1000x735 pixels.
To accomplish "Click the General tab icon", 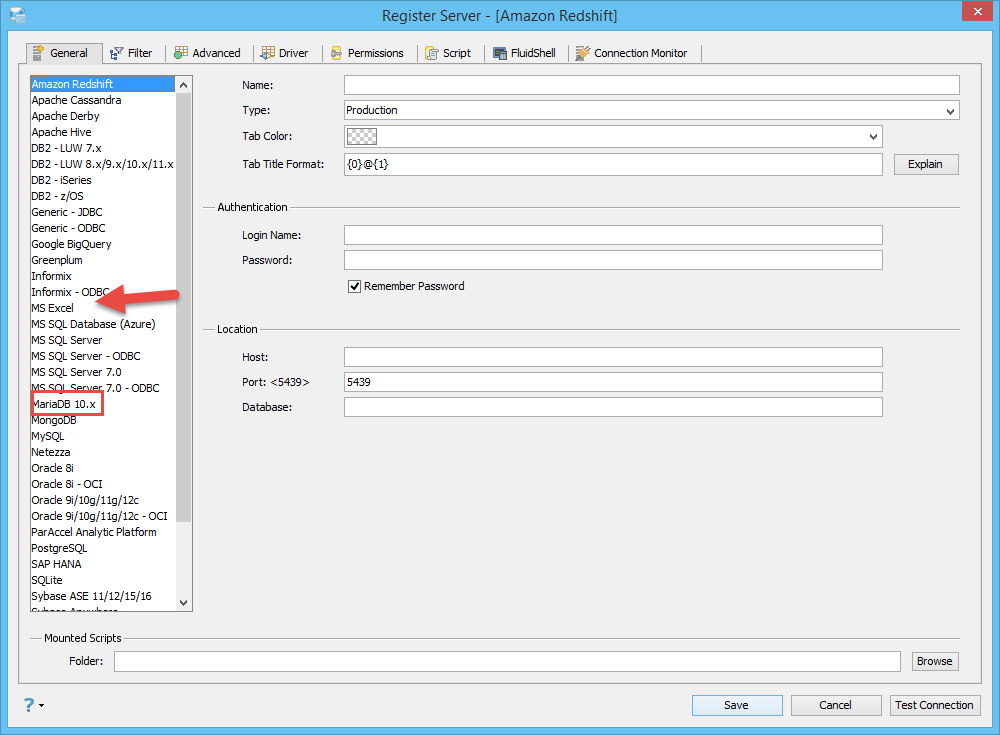I will coord(38,53).
